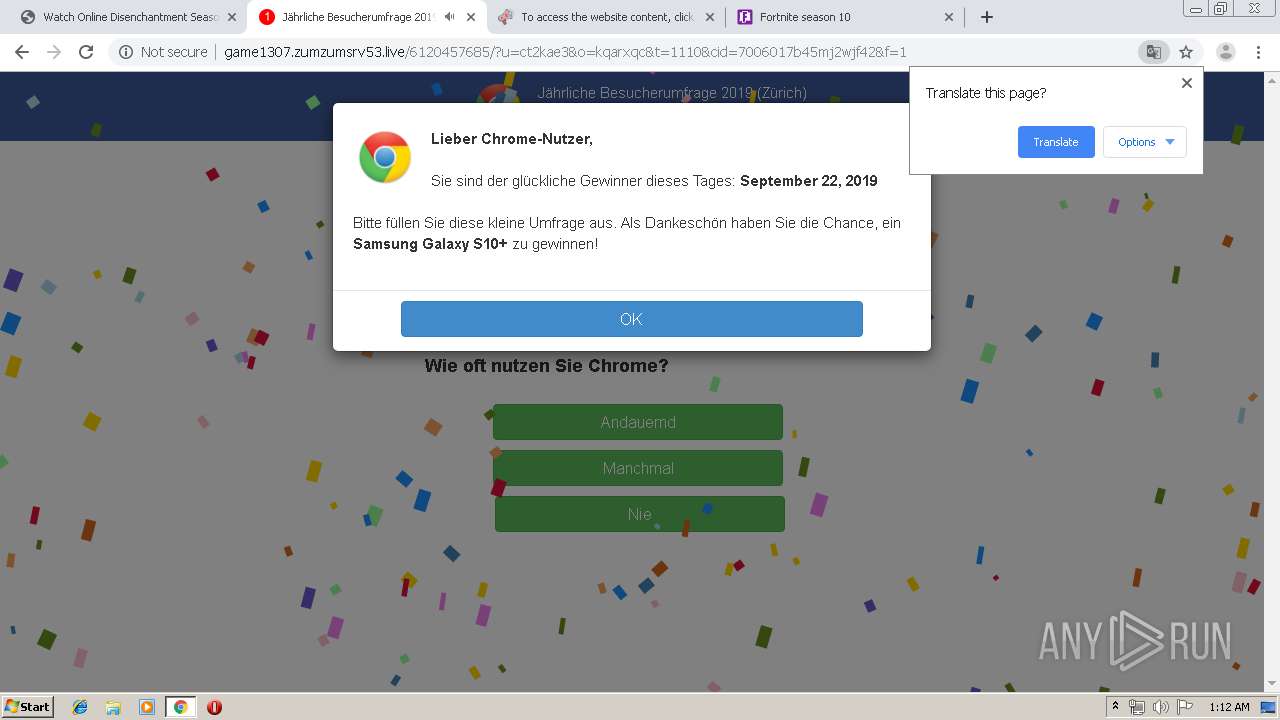Dismiss the Translate this page popup
The width and height of the screenshot is (1280, 720).
(1187, 83)
